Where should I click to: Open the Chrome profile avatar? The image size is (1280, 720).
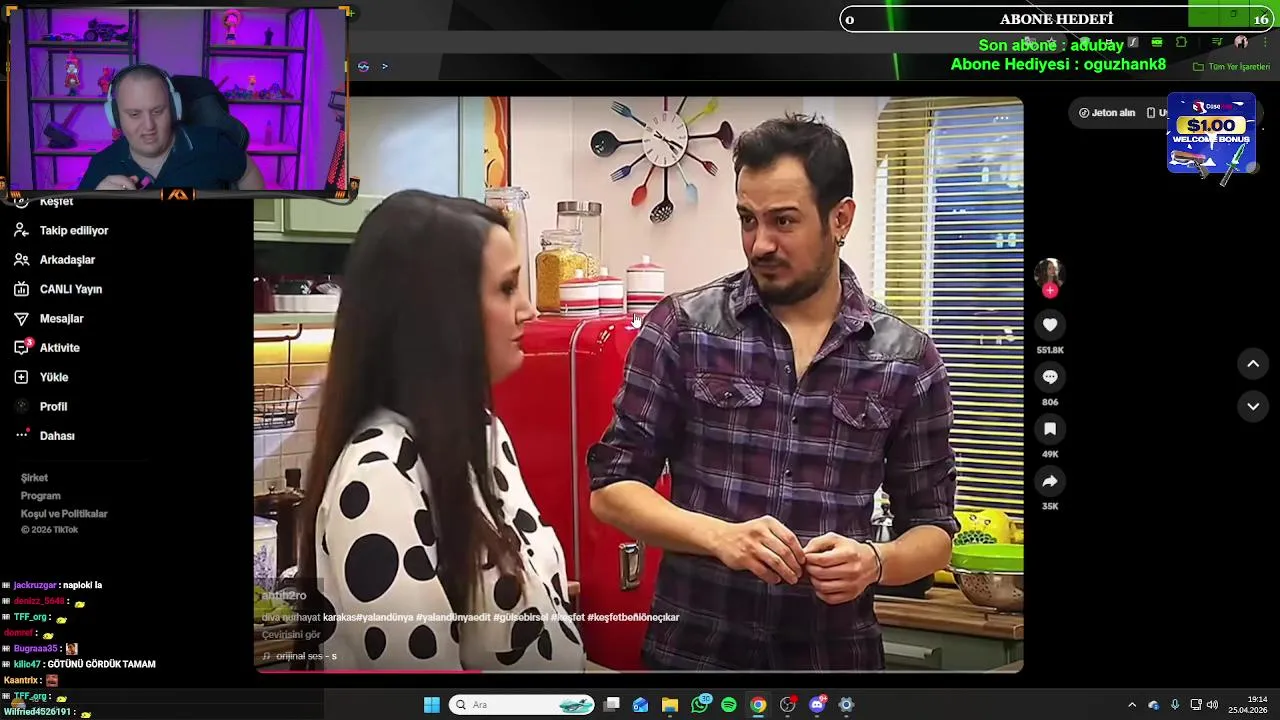(1241, 42)
